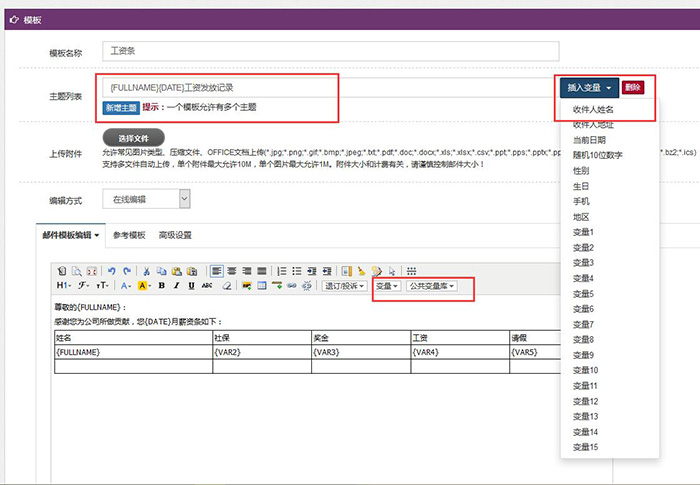Expand the 公共变量库 dropdown
This screenshot has height=485, width=700.
[430, 286]
